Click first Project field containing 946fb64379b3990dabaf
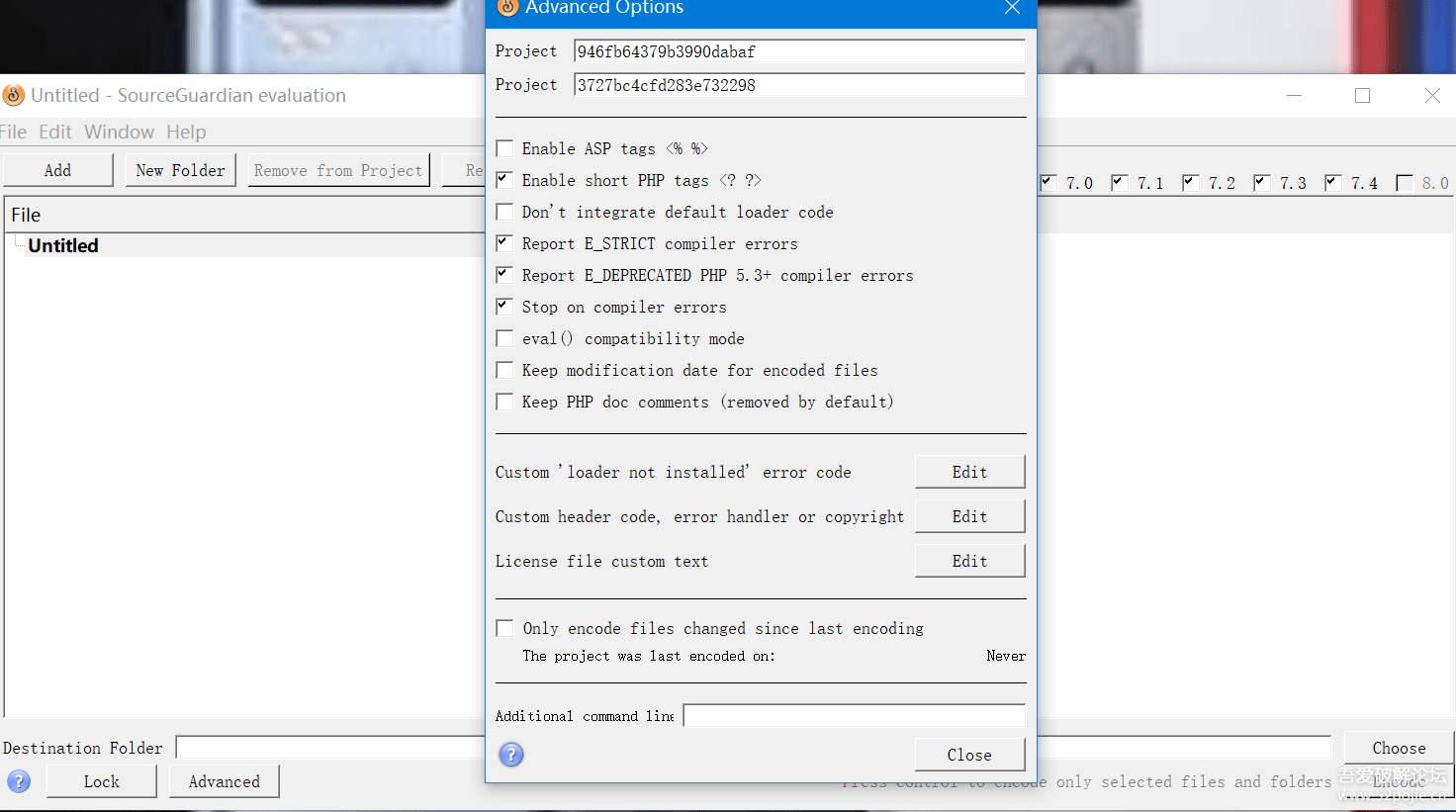This screenshot has width=1456, height=812. [799, 51]
